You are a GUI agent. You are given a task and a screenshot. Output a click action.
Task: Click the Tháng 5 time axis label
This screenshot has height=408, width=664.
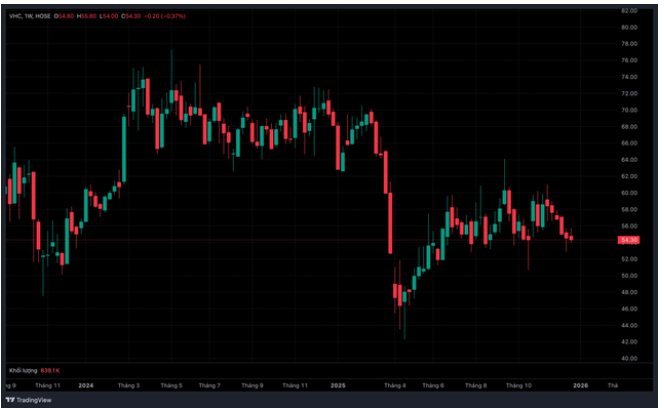[x=172, y=386]
